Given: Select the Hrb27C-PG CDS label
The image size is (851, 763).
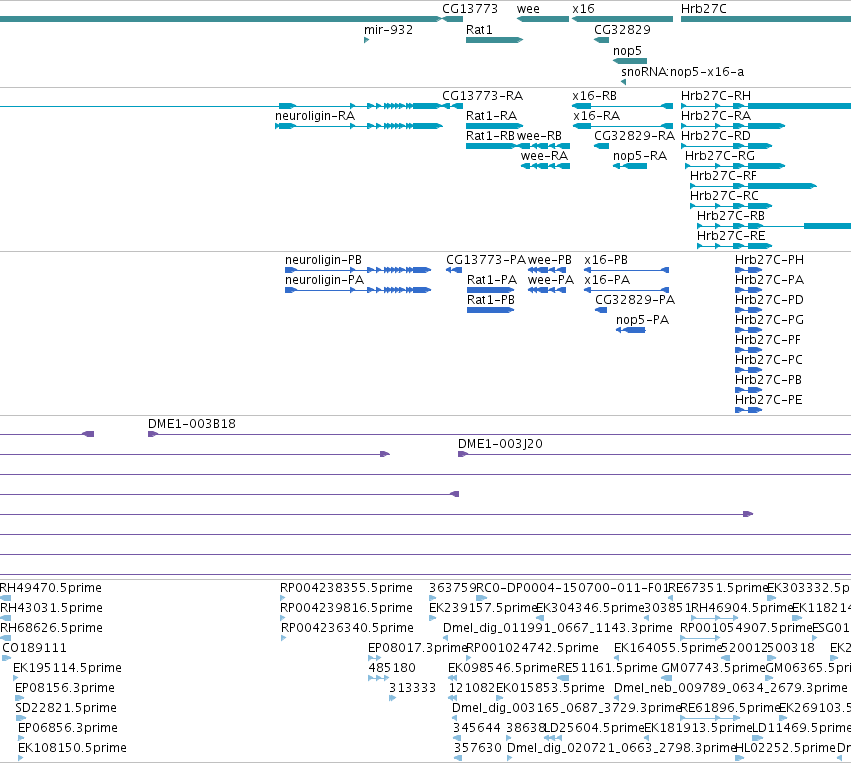Looking at the screenshot, I should tap(769, 321).
